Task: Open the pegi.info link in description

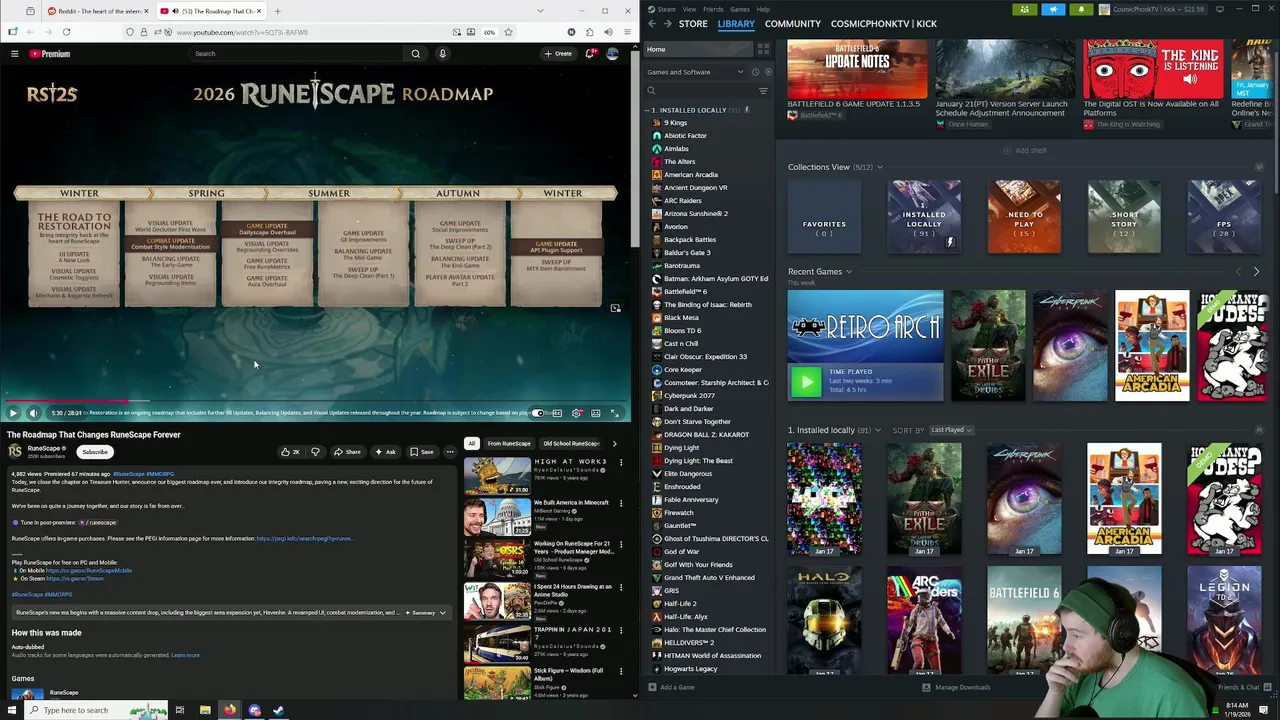Action: click(x=303, y=538)
